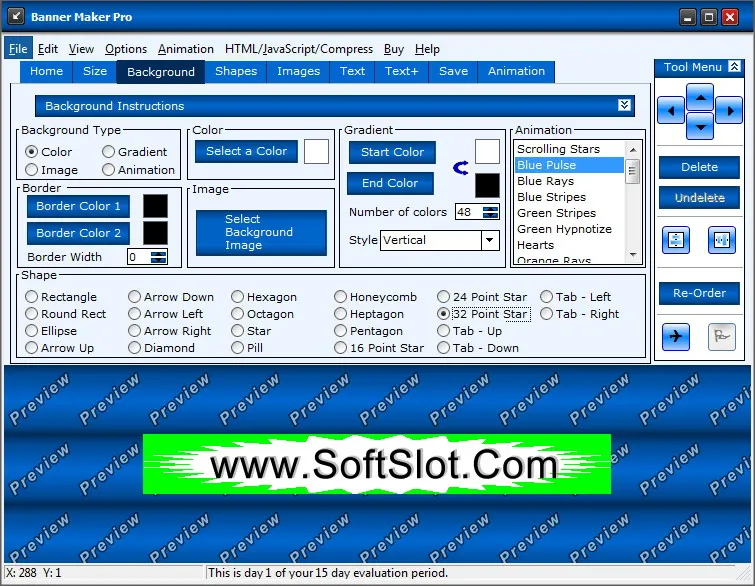The image size is (755, 586).
Task: Click the Re-Order button
Action: [x=699, y=293]
